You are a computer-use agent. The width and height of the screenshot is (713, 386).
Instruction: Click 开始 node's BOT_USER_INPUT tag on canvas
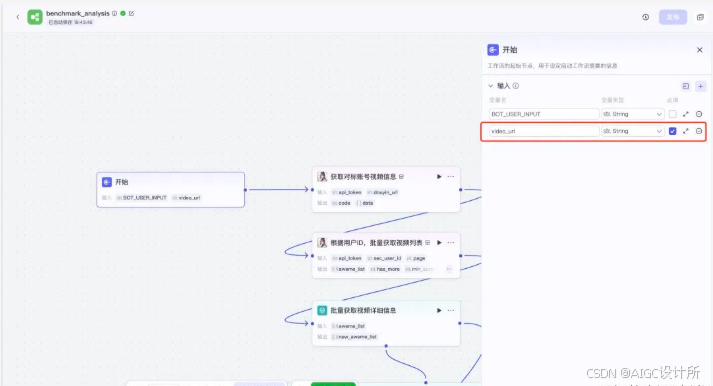(x=142, y=198)
